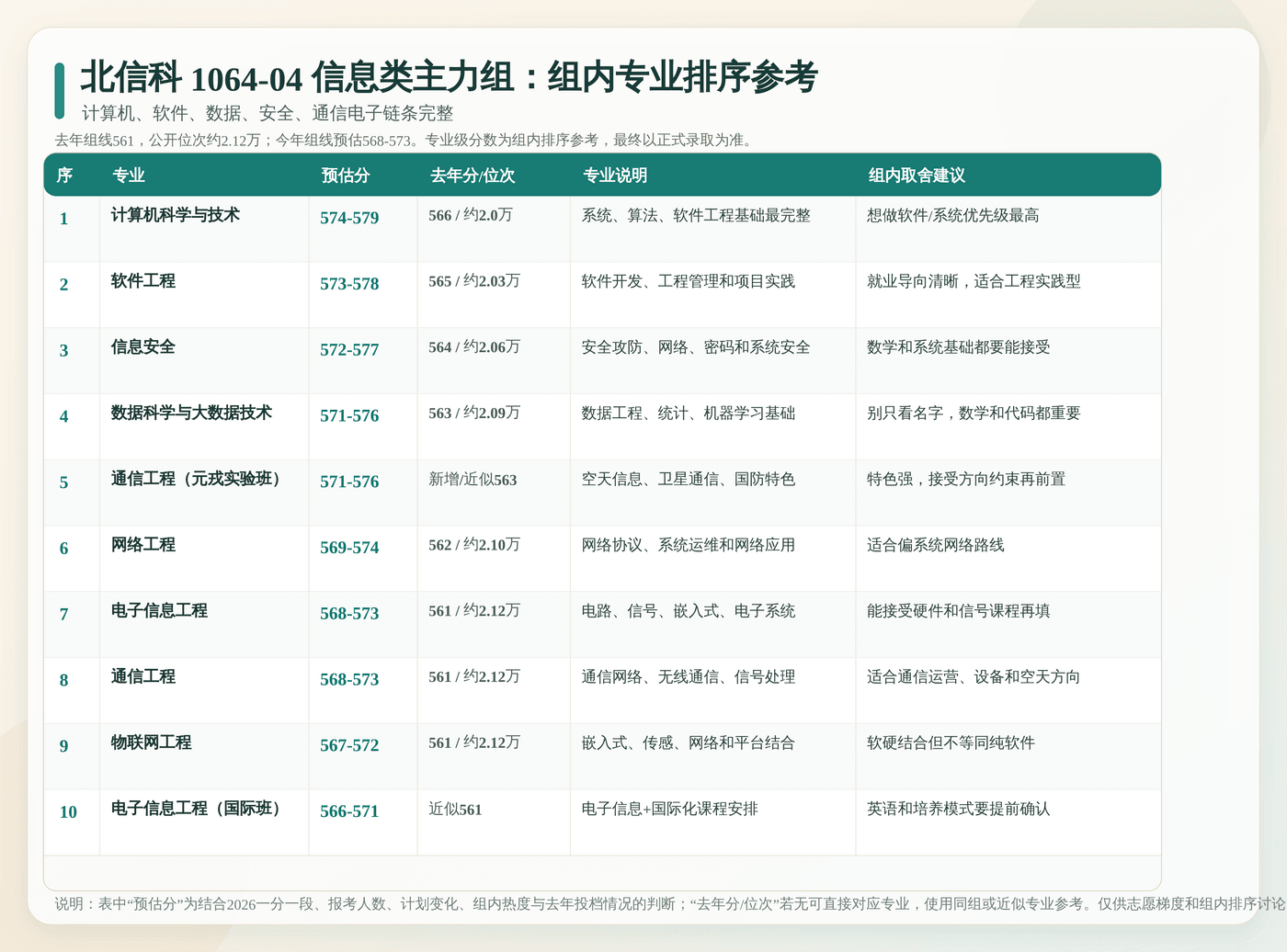The image size is (1287, 952).
Task: Select major 电子信息工程 in row 7
Action: coord(159,611)
